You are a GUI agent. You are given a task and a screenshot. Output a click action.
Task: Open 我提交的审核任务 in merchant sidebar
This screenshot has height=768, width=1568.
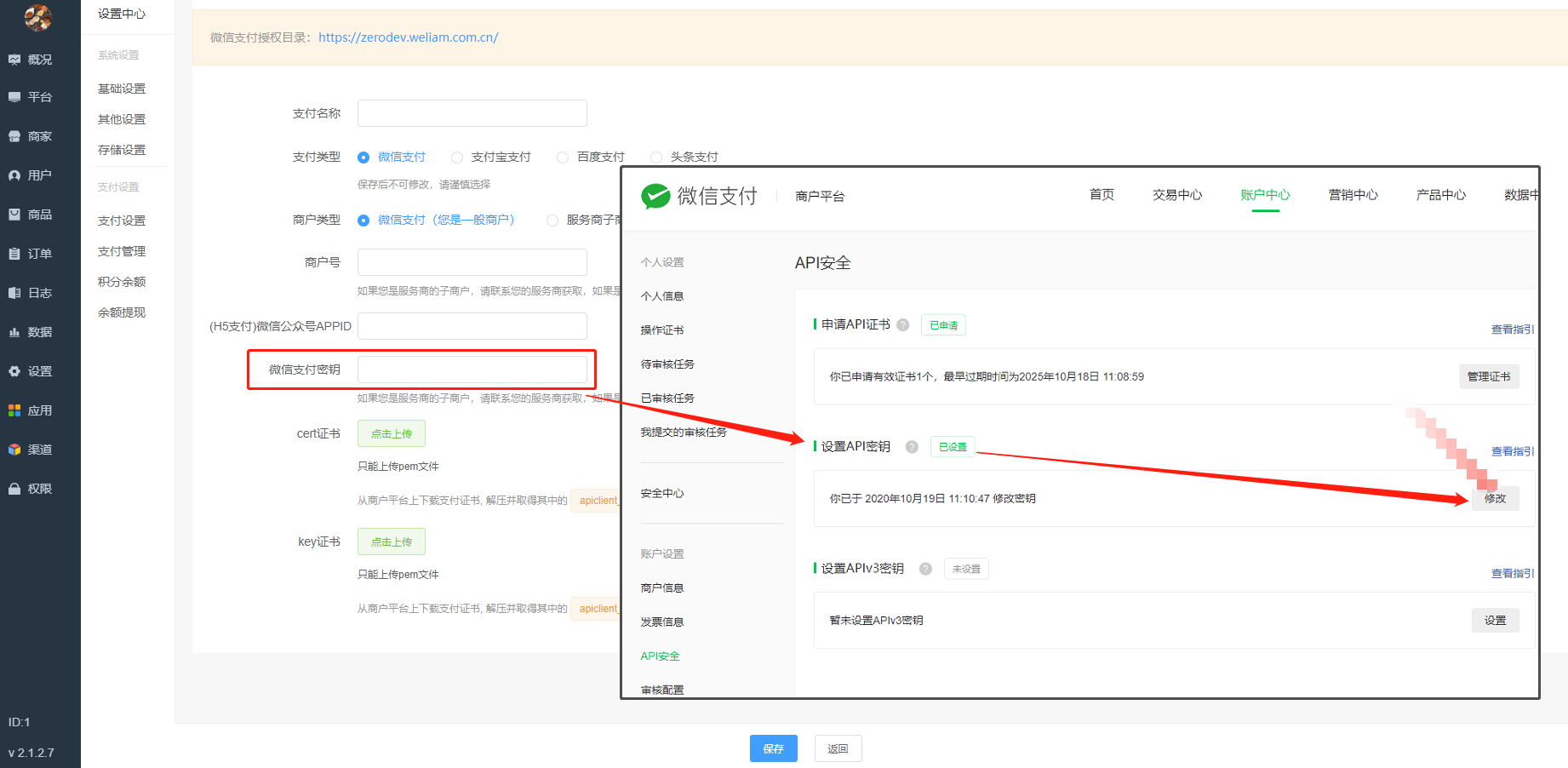[x=684, y=433]
